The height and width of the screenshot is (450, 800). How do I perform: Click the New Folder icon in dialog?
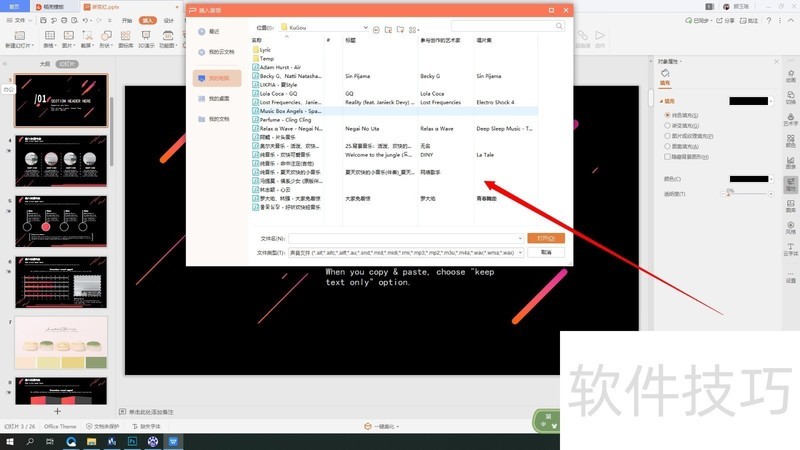point(401,30)
